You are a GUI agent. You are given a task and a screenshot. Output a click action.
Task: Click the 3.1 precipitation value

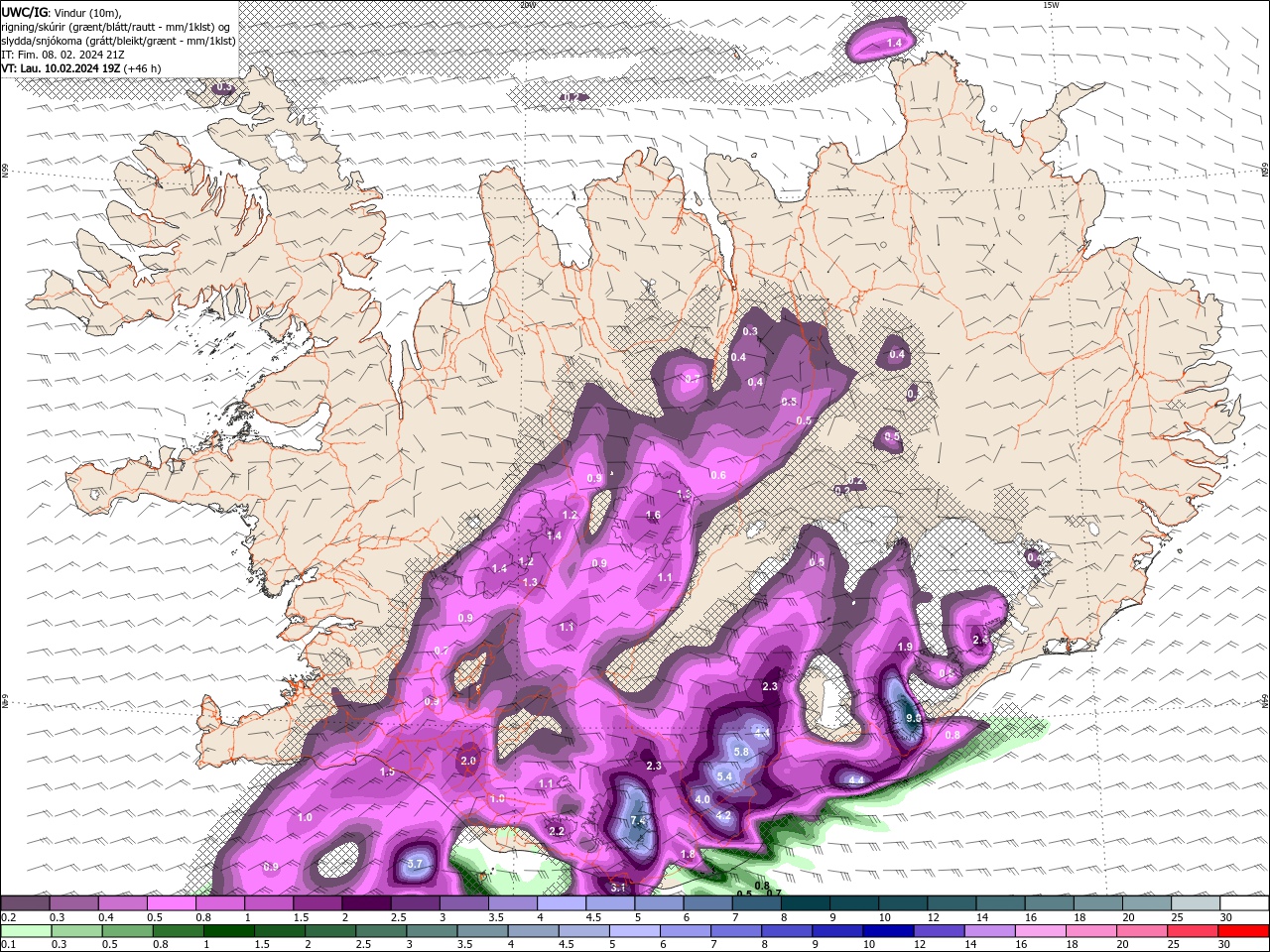click(x=618, y=888)
